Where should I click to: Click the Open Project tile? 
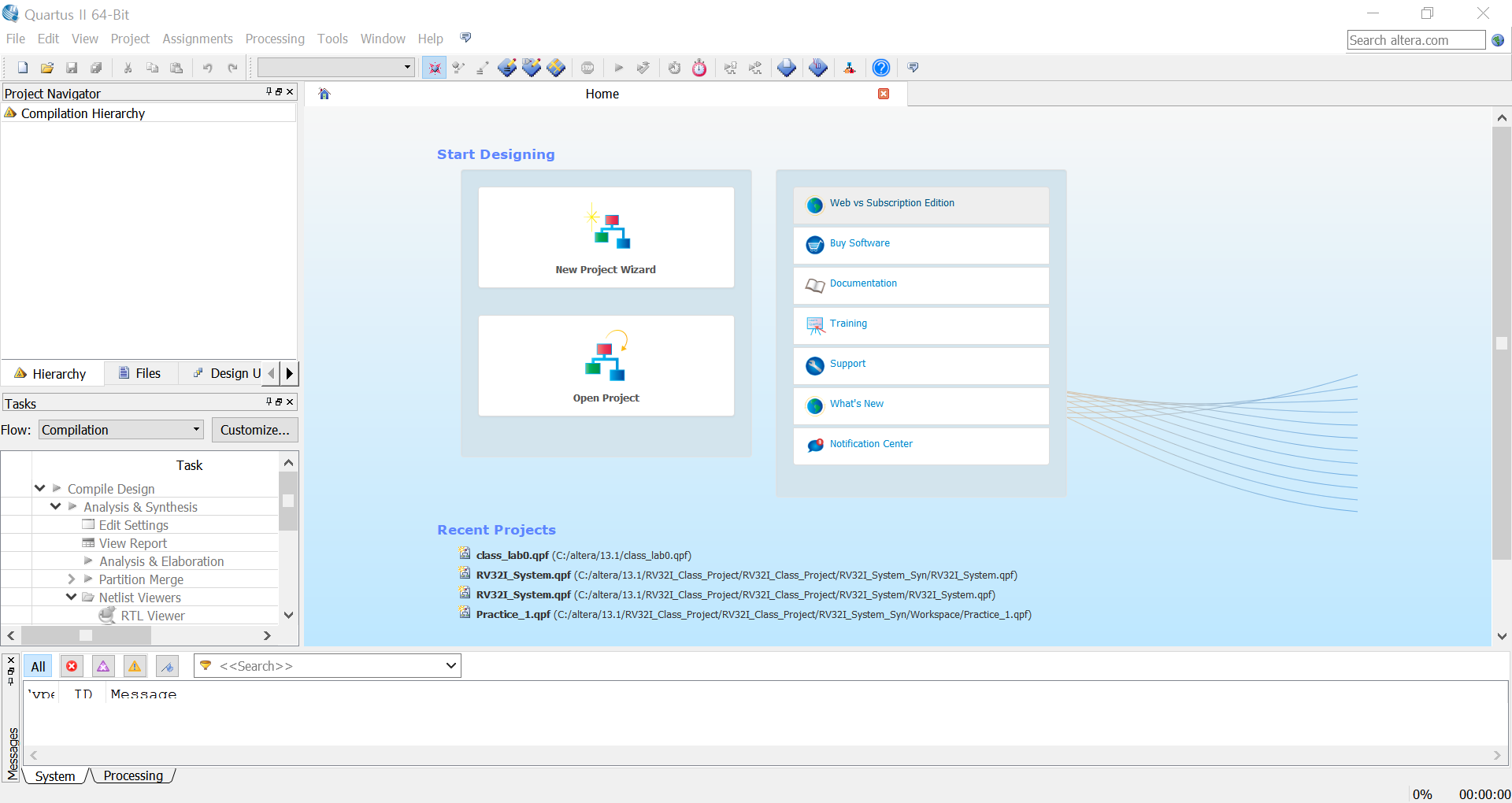click(x=606, y=365)
